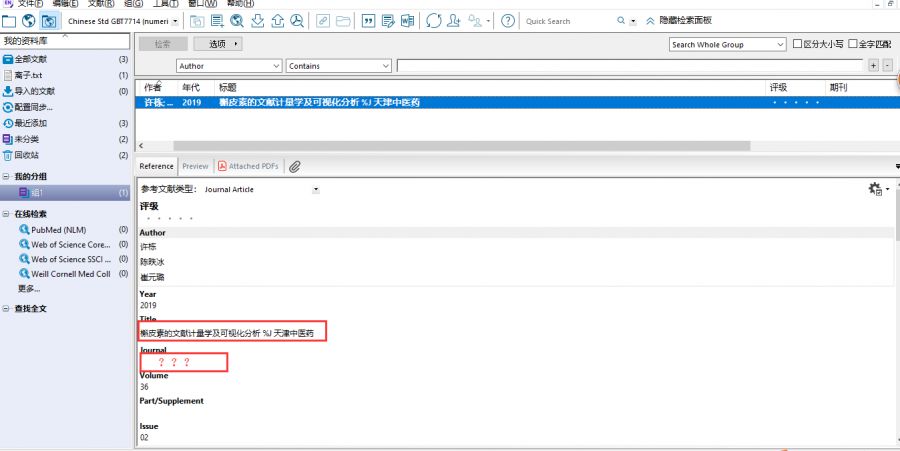
Task: Select PubMed (NLM) online search
Action: click(58, 230)
